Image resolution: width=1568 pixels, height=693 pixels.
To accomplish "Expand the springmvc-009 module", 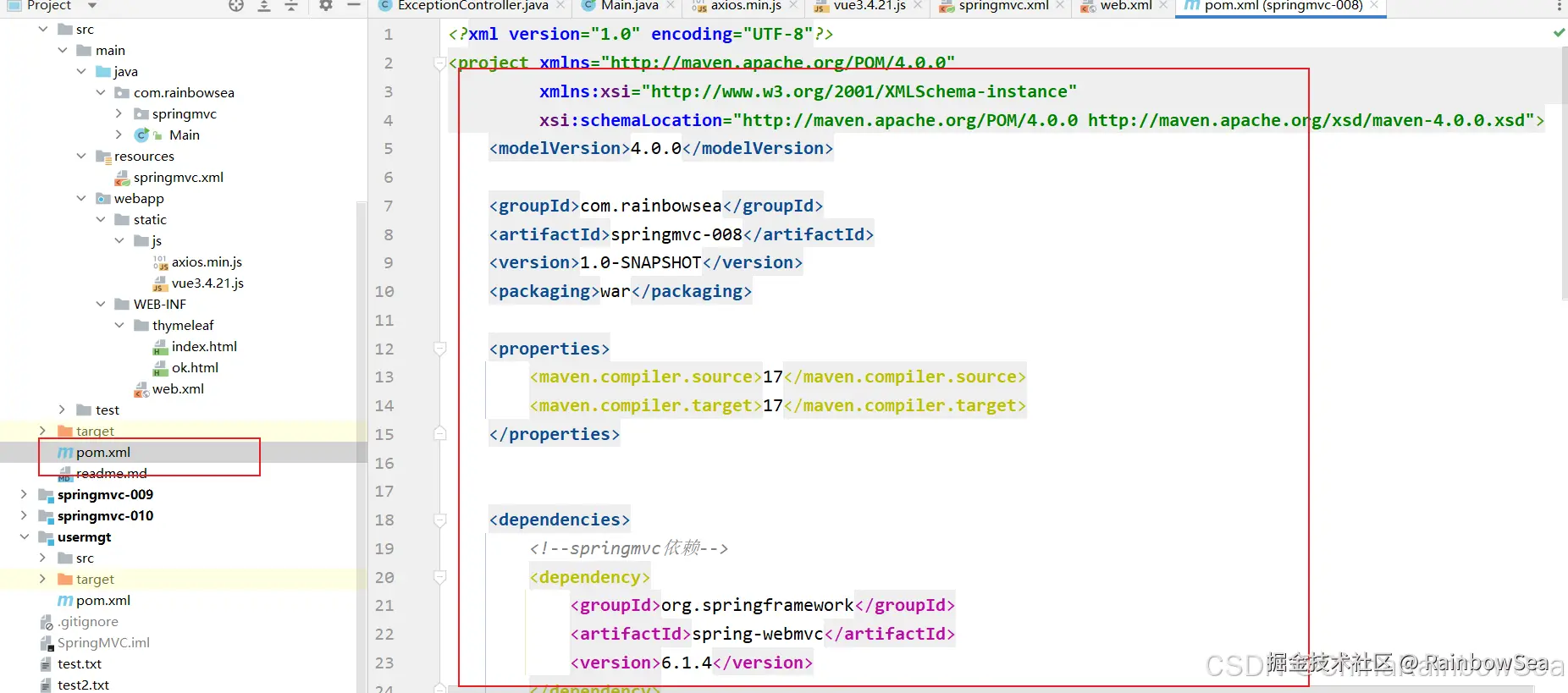I will pyautogui.click(x=25, y=494).
